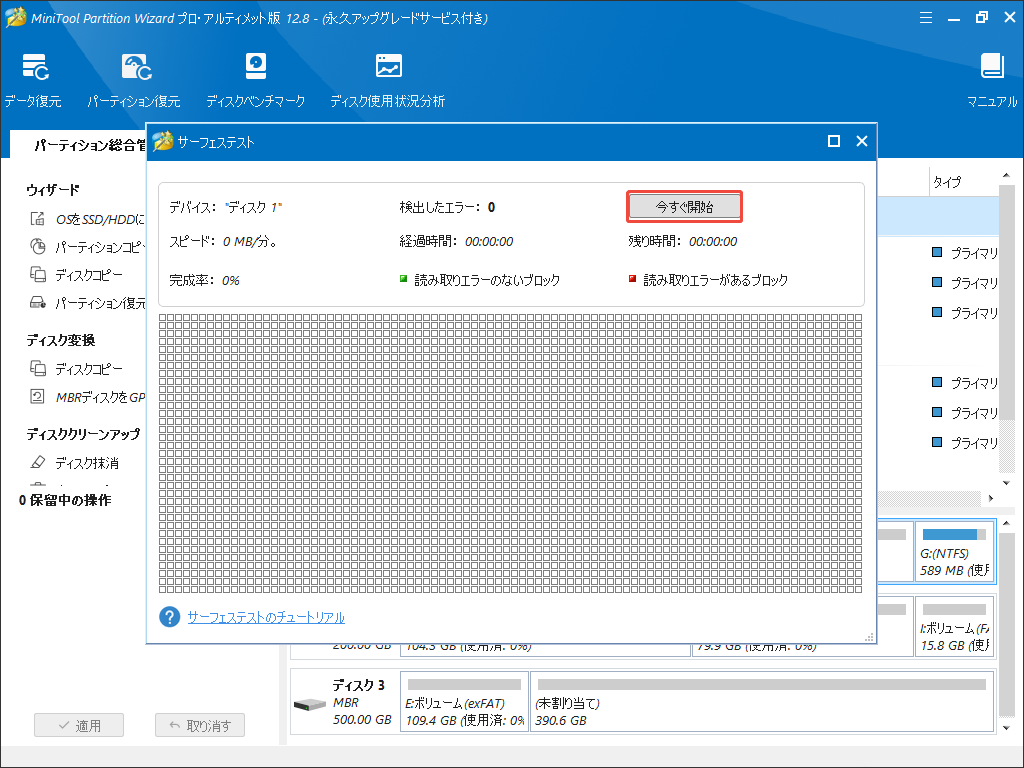The image size is (1024, 768).
Task: Switch to the パーティション総合管理 tab
Action: [90, 145]
